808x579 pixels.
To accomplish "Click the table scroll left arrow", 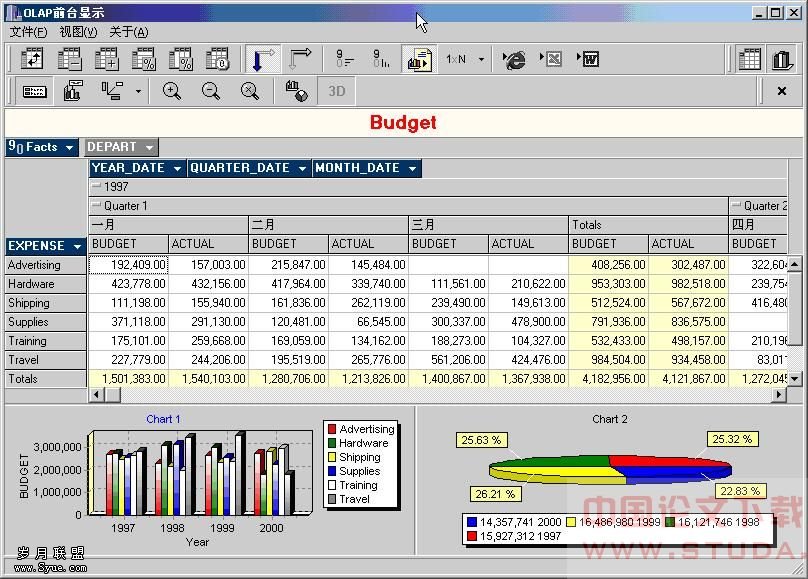I will [x=96, y=395].
